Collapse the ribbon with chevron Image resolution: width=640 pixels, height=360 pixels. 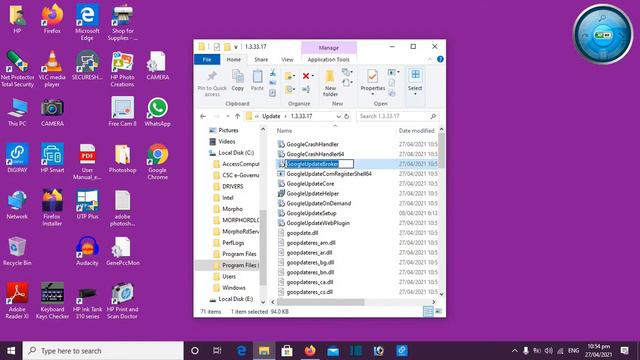(x=430, y=59)
